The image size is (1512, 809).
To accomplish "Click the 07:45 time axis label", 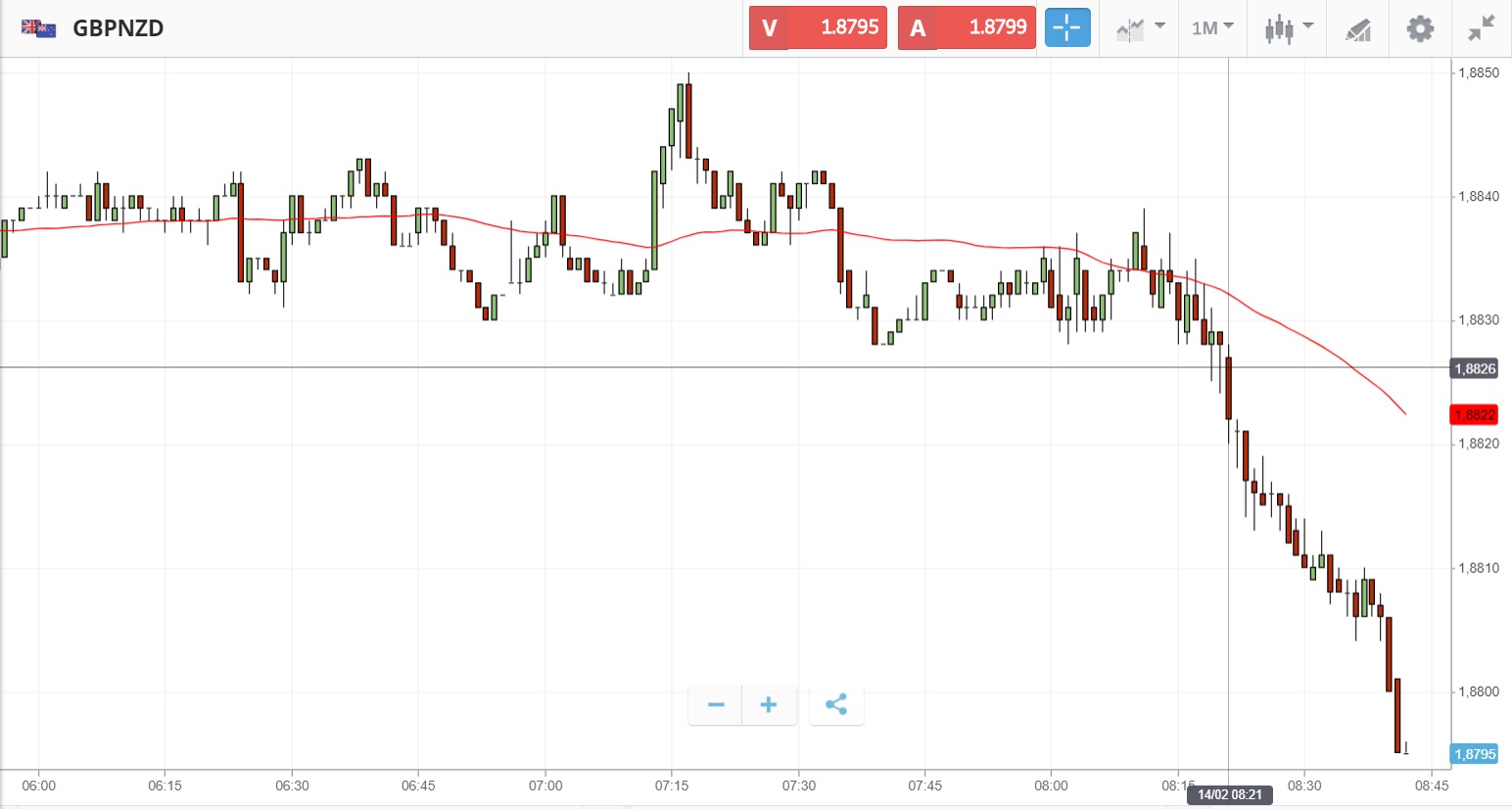I will (x=924, y=785).
